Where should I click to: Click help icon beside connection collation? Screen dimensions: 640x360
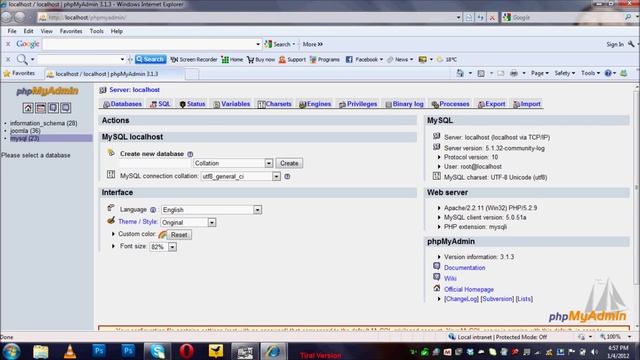[x=287, y=176]
